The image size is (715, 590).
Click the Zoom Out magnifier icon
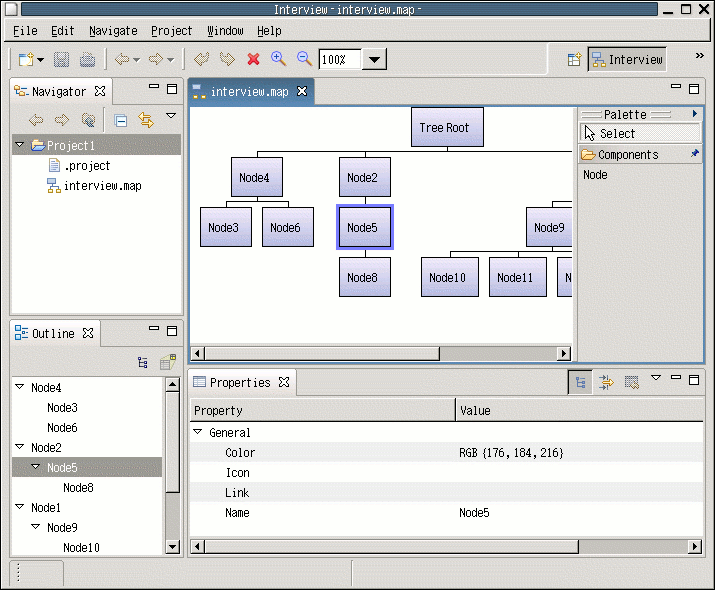(304, 60)
